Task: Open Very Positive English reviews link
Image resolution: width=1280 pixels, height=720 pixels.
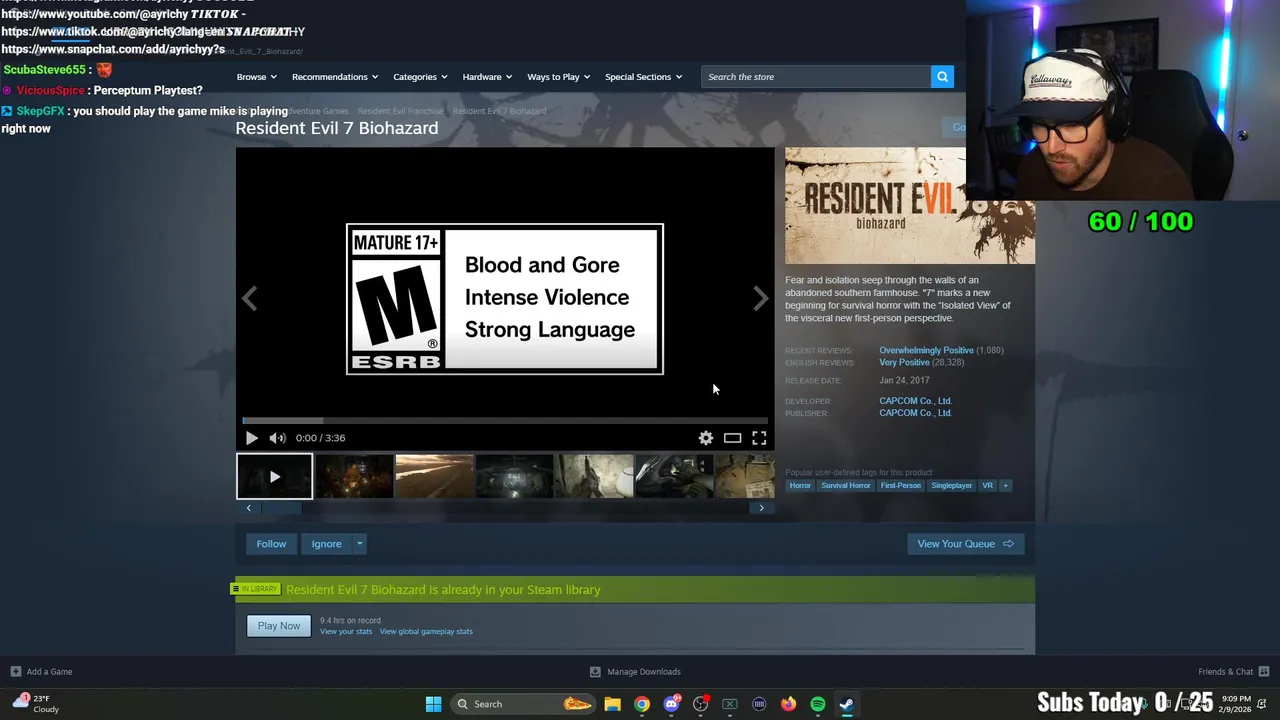Action: [x=904, y=363]
